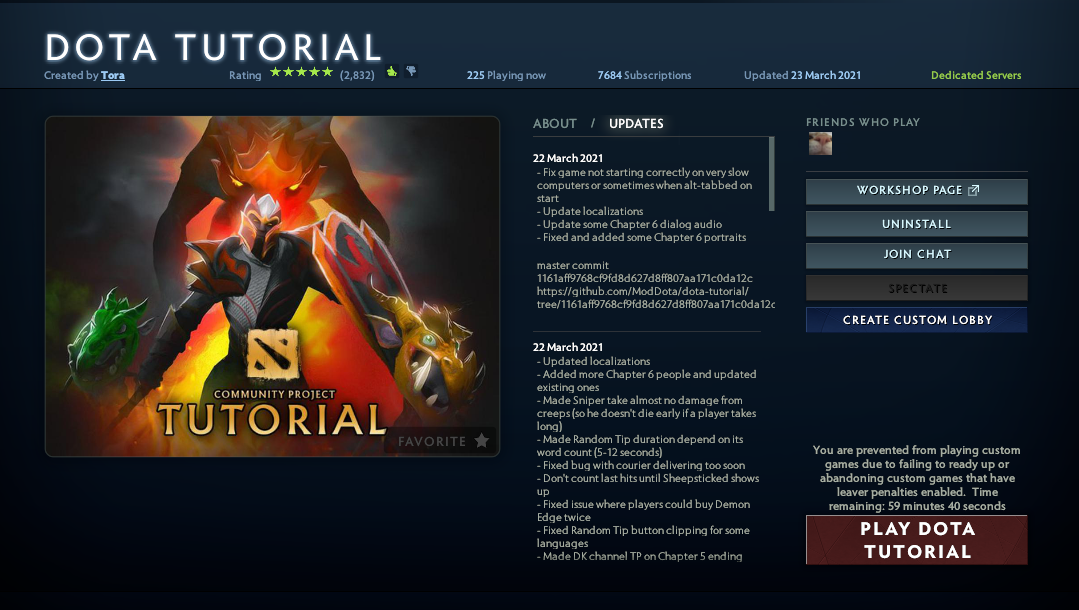Click '7684 Subscriptions' text
The height and width of the screenshot is (610, 1079).
(x=644, y=75)
